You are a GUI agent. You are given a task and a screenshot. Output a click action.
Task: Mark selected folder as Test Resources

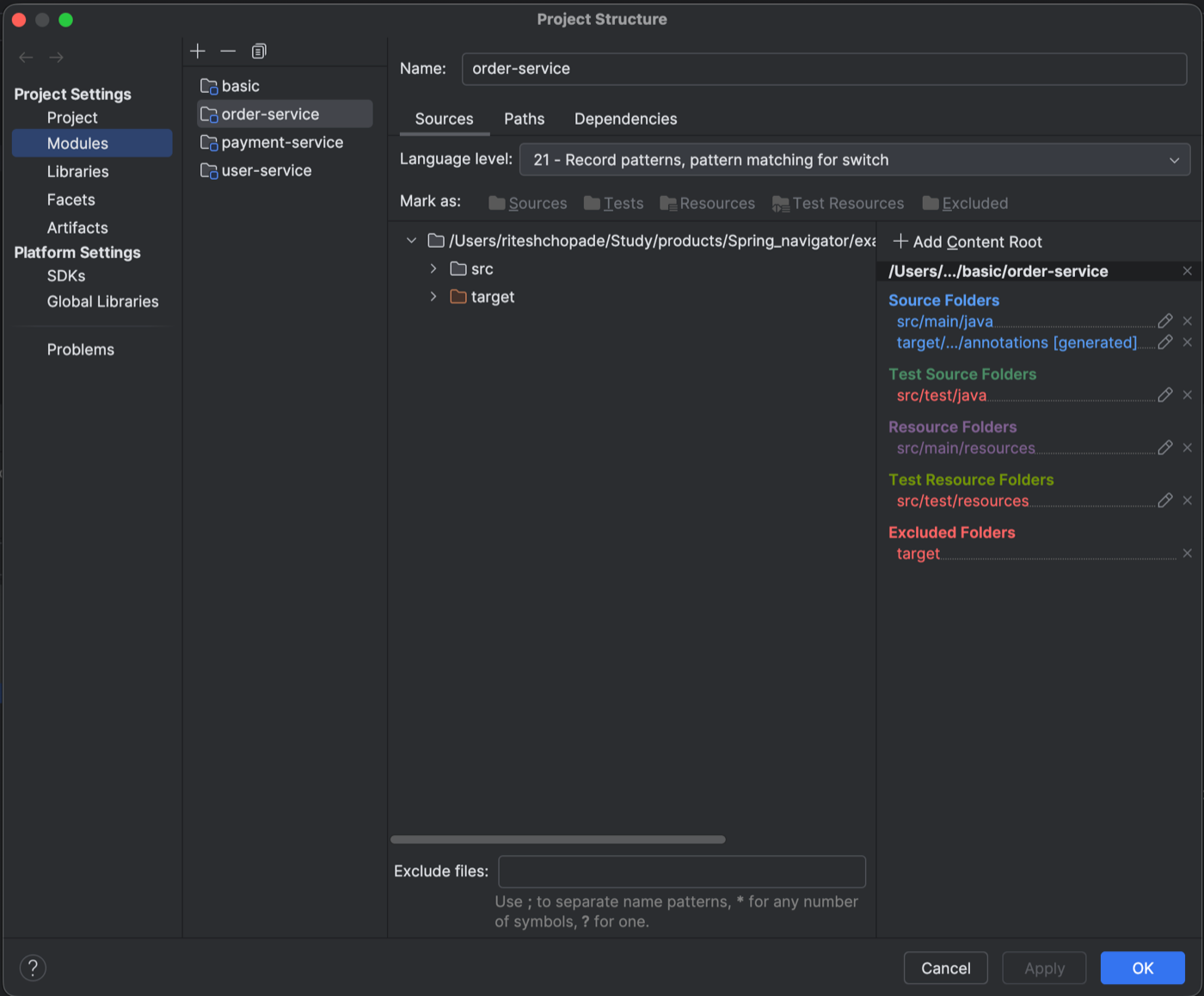click(x=838, y=203)
